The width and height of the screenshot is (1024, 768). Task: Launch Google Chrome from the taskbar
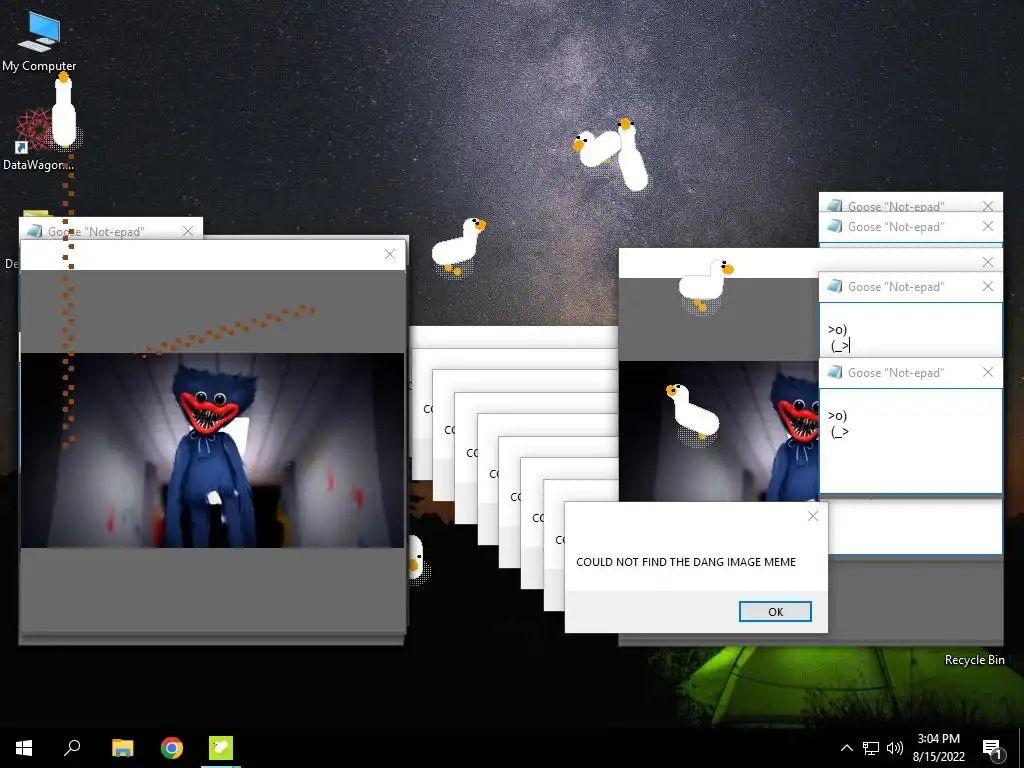pos(172,747)
